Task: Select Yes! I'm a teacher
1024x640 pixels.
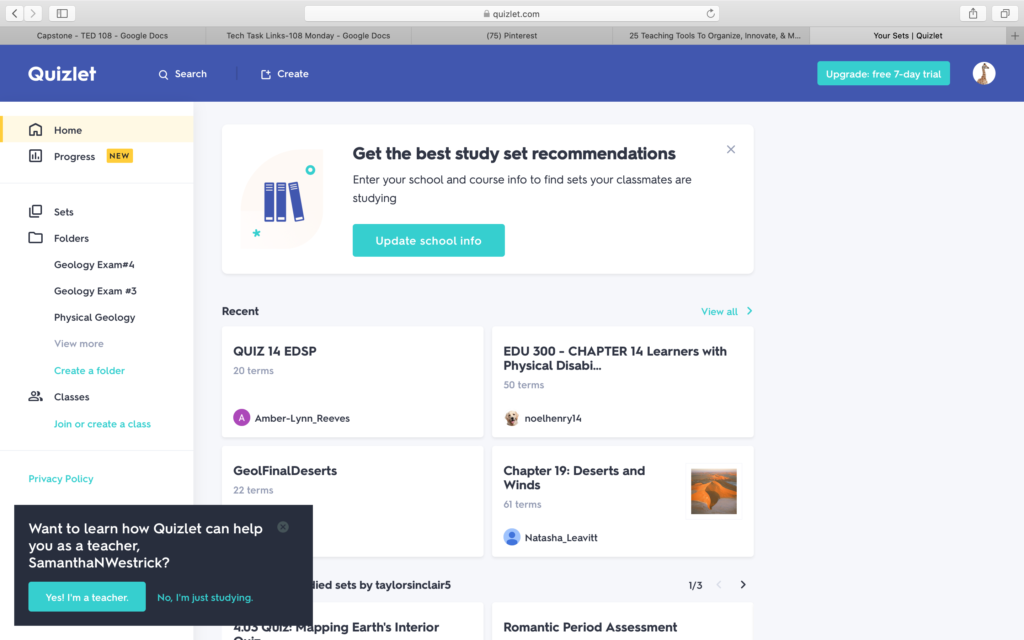Action: coord(86,597)
